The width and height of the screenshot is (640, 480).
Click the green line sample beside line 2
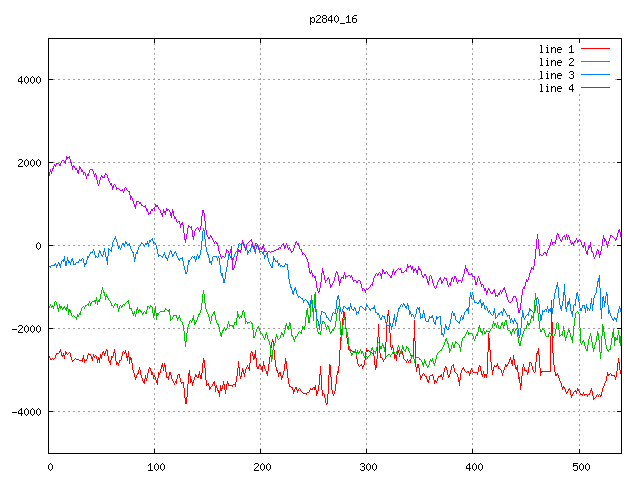(x=596, y=62)
